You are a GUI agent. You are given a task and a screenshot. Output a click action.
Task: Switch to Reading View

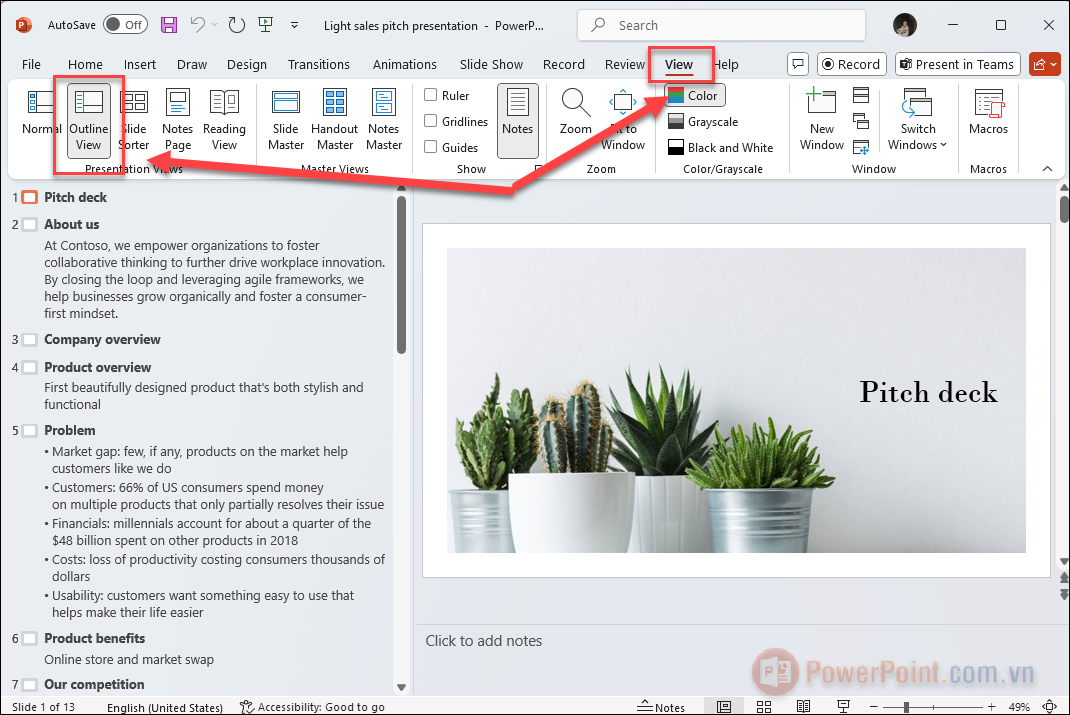224,119
